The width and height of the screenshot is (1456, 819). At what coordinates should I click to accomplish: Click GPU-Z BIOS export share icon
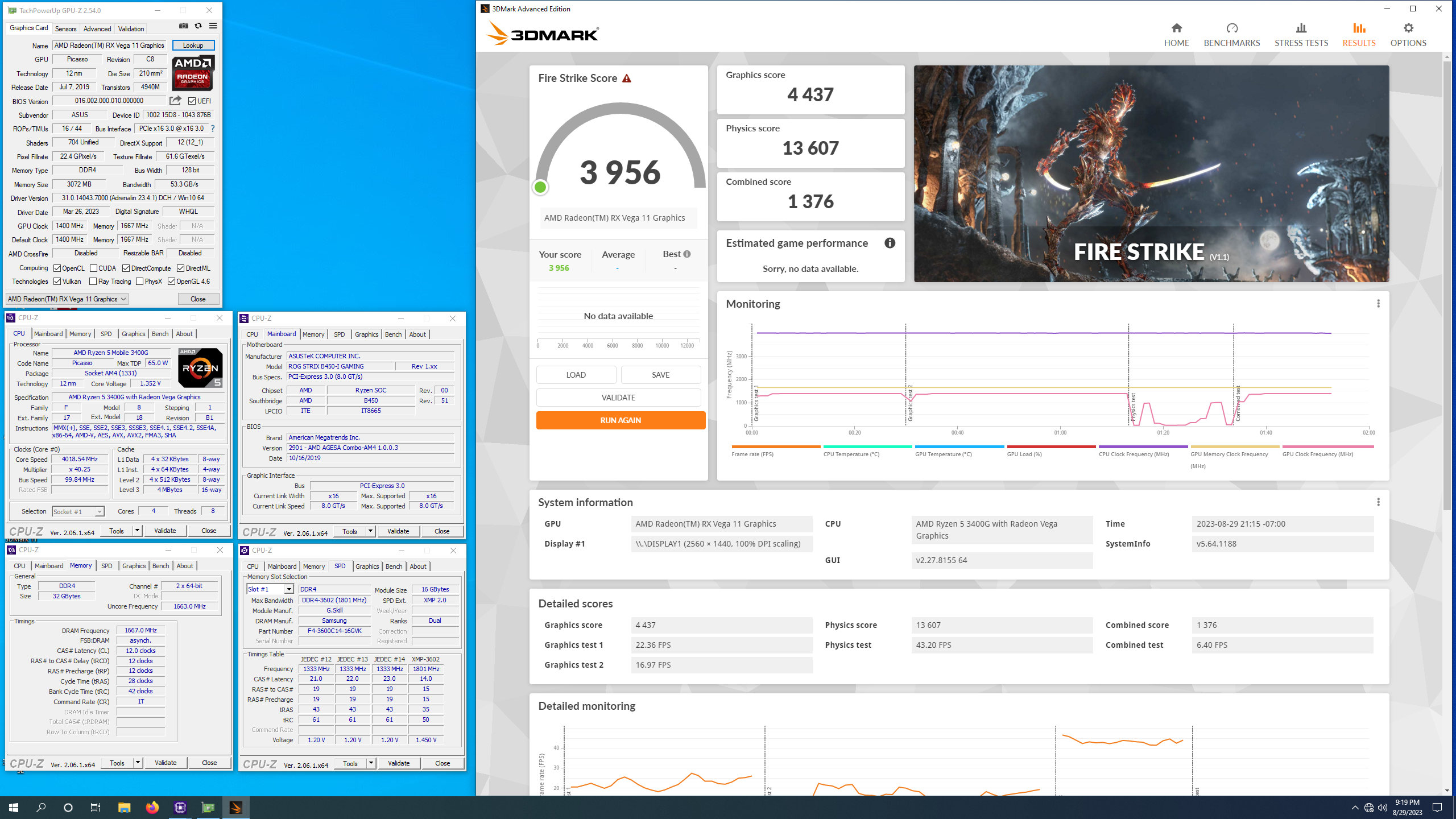[x=175, y=101]
